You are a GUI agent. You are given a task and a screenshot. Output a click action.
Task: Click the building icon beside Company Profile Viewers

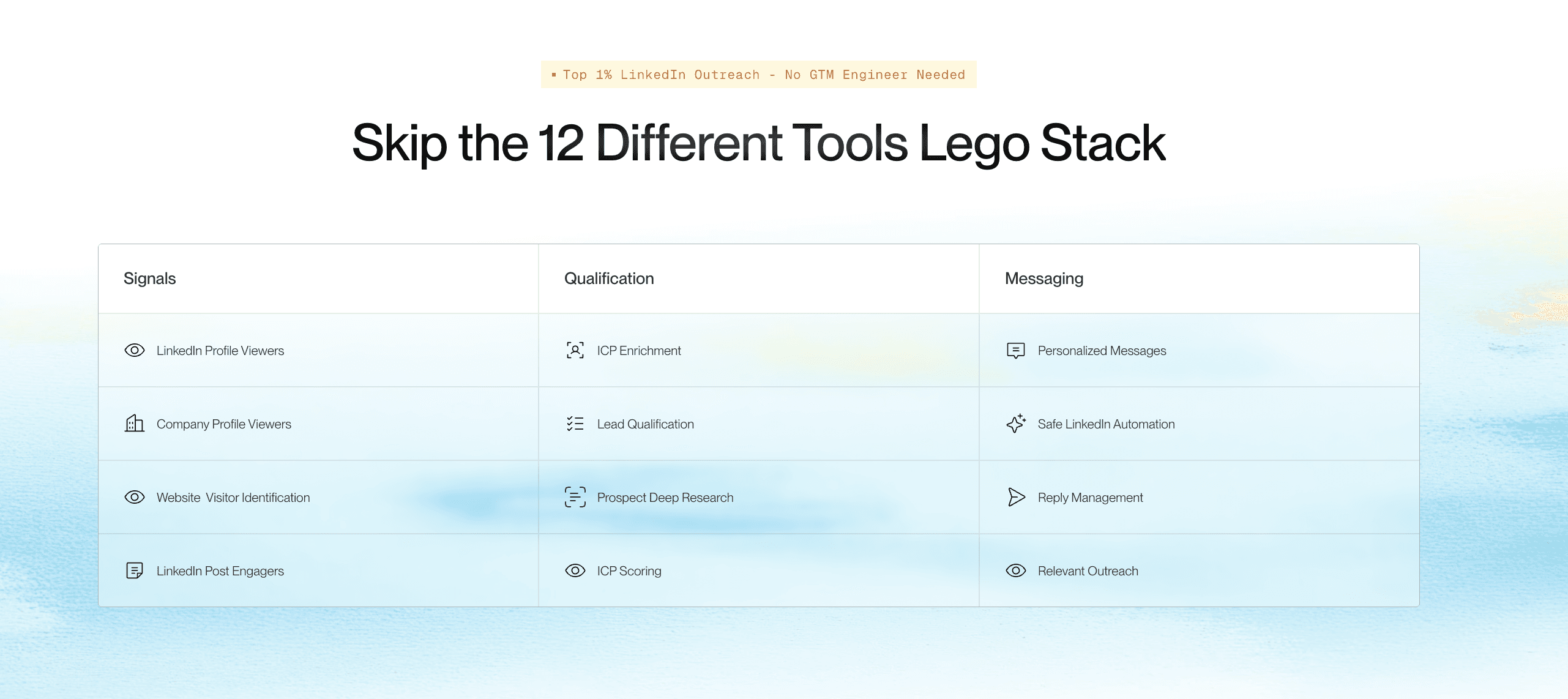135,424
